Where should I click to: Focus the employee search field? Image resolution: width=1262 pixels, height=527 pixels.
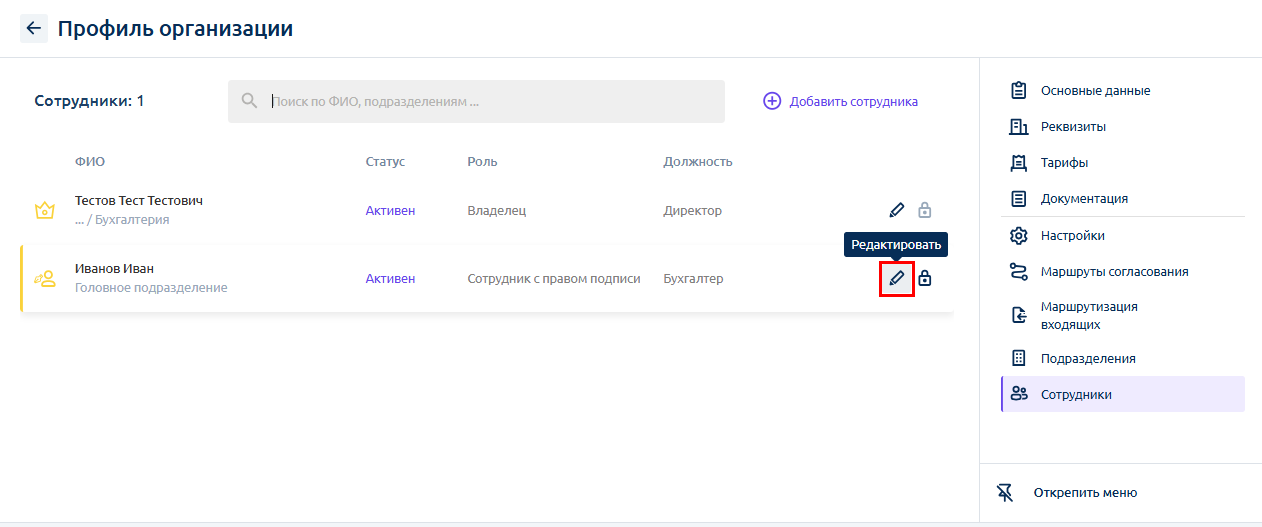[476, 101]
